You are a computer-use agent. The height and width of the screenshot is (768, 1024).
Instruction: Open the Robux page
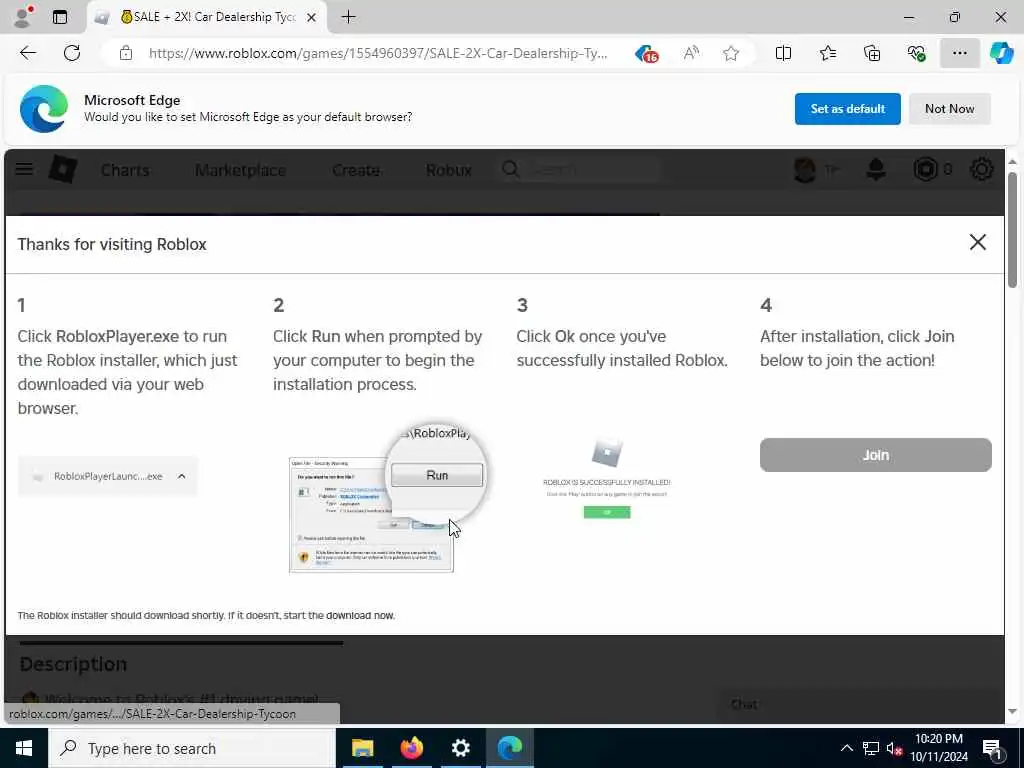point(449,170)
